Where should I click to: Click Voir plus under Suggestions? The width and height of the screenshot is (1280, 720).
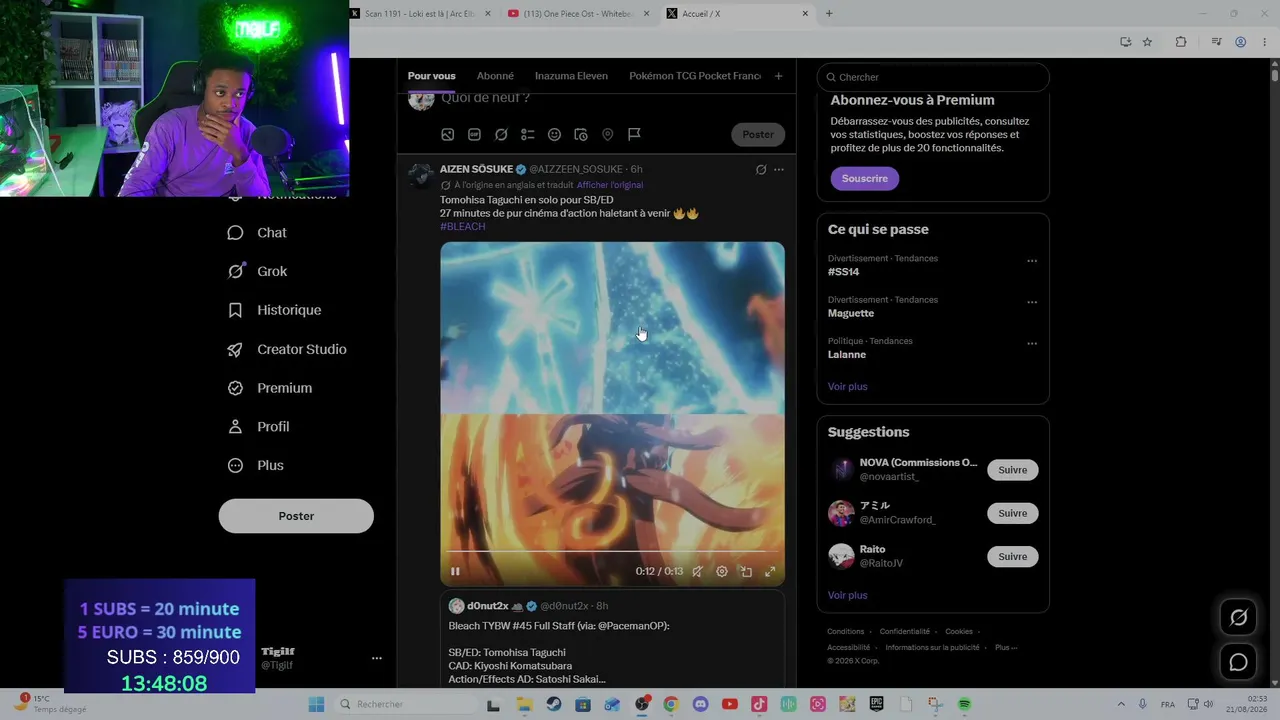point(848,596)
